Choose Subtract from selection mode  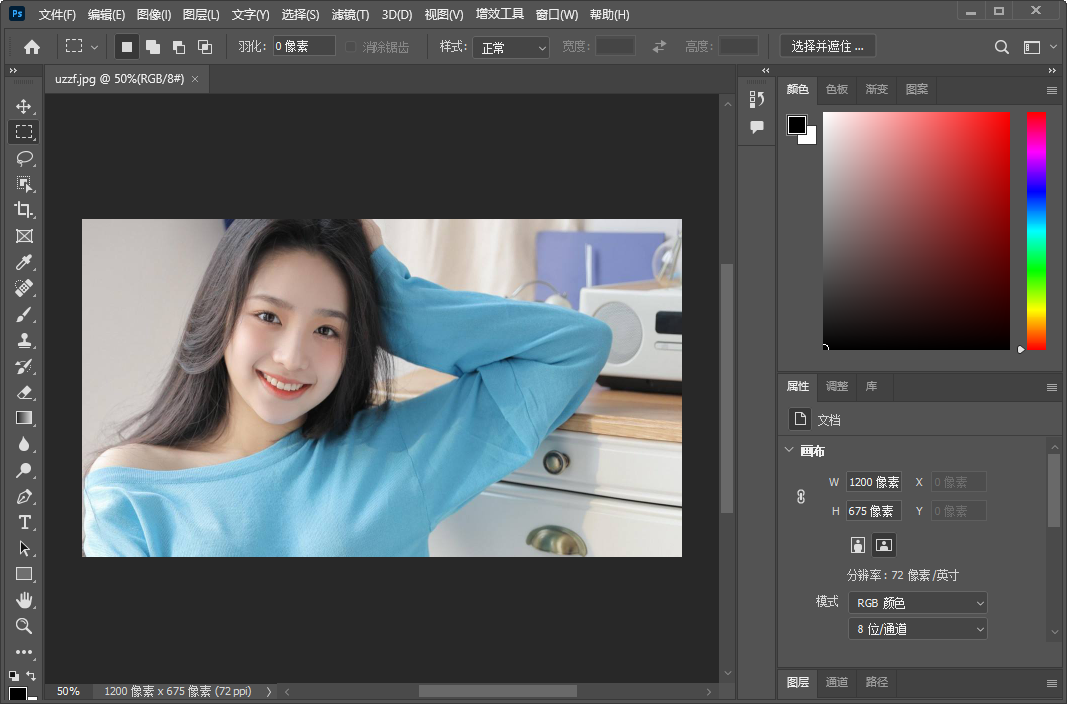point(179,47)
